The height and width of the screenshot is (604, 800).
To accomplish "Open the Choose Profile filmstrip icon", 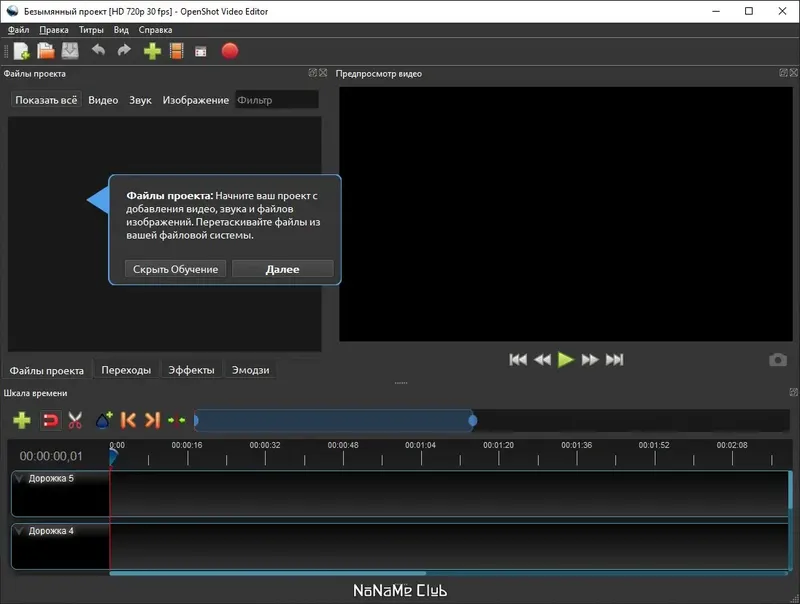I will pyautogui.click(x=177, y=51).
